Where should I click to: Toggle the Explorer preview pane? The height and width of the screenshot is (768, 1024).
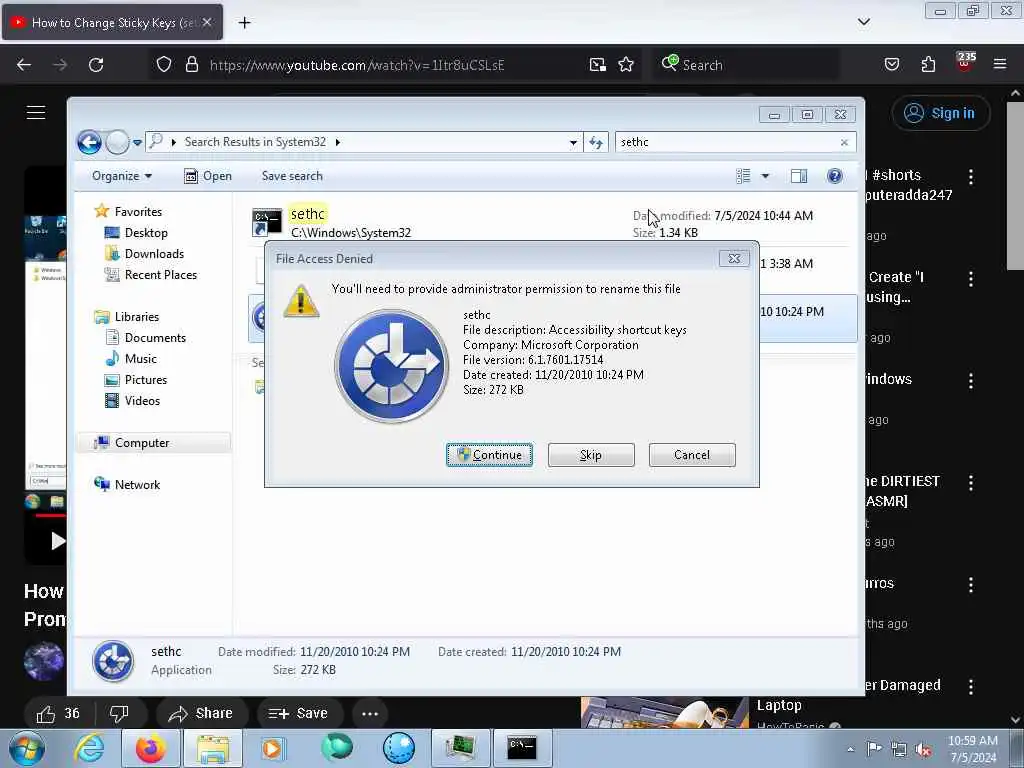click(x=799, y=176)
